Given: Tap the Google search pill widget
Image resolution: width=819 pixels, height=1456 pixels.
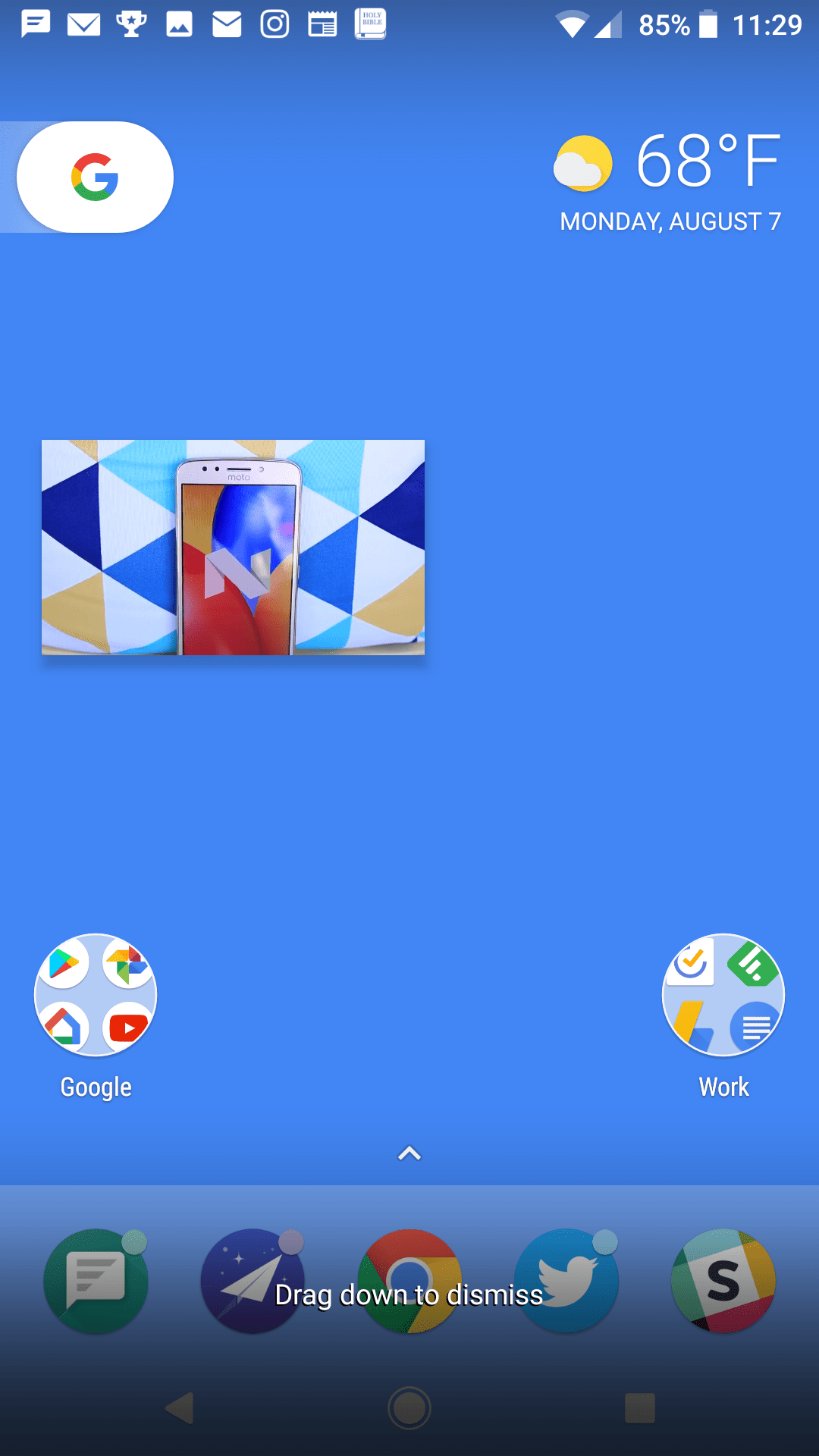Looking at the screenshot, I should 95,177.
